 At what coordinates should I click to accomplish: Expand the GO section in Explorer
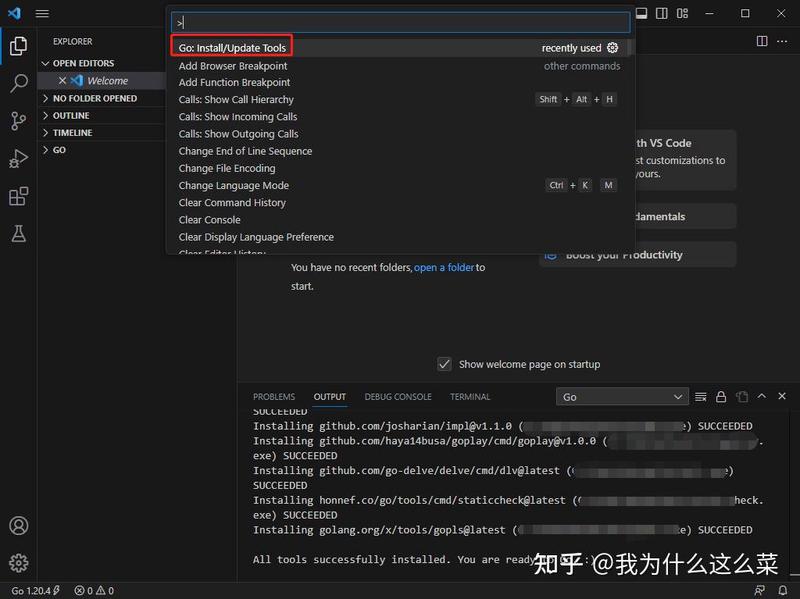click(102, 150)
